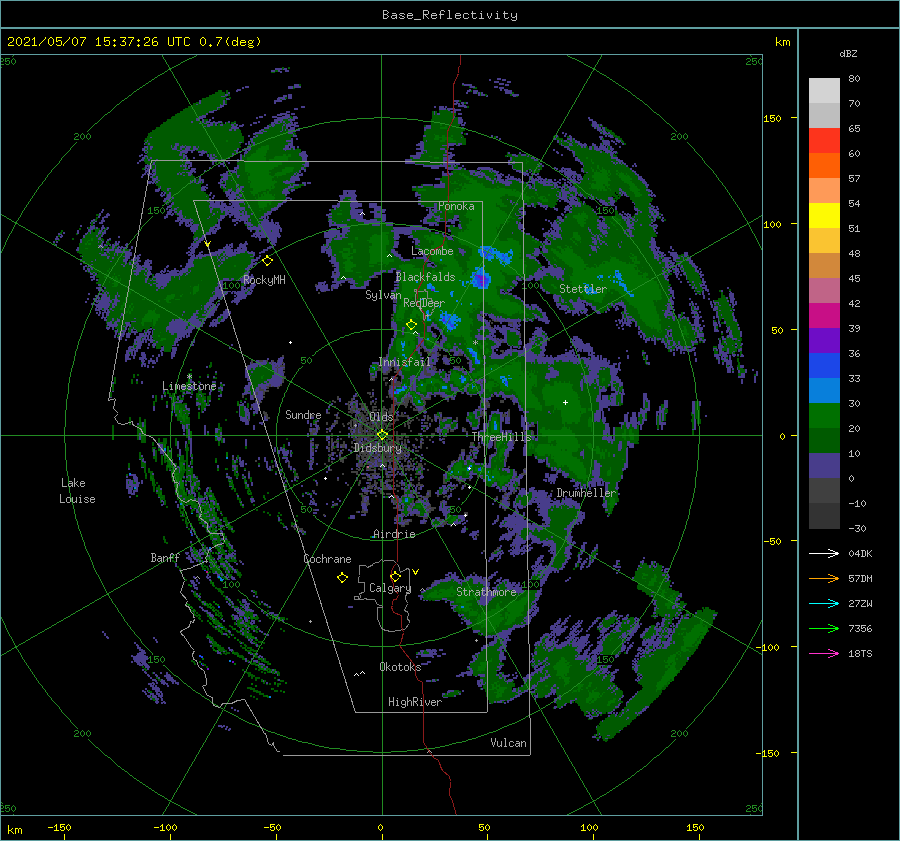
Task: Click the Blackfalds city label
Action: [425, 277]
